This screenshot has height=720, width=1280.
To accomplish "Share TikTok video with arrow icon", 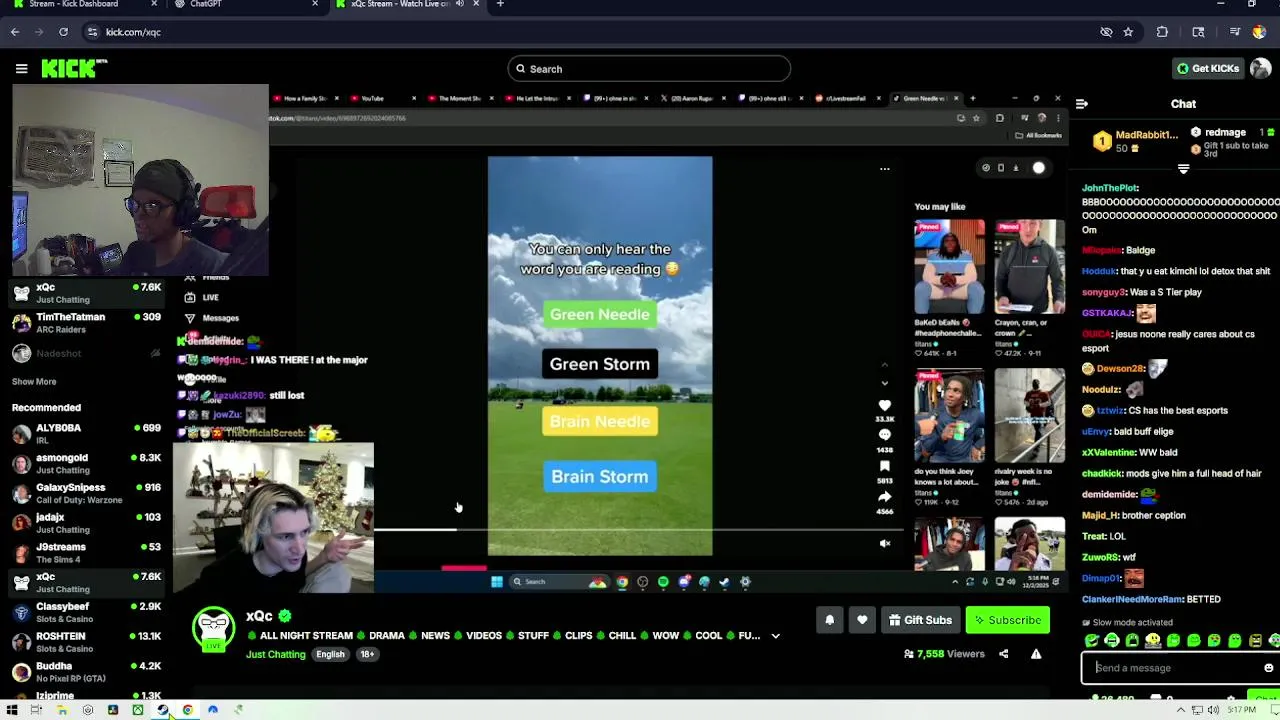I will click(884, 497).
